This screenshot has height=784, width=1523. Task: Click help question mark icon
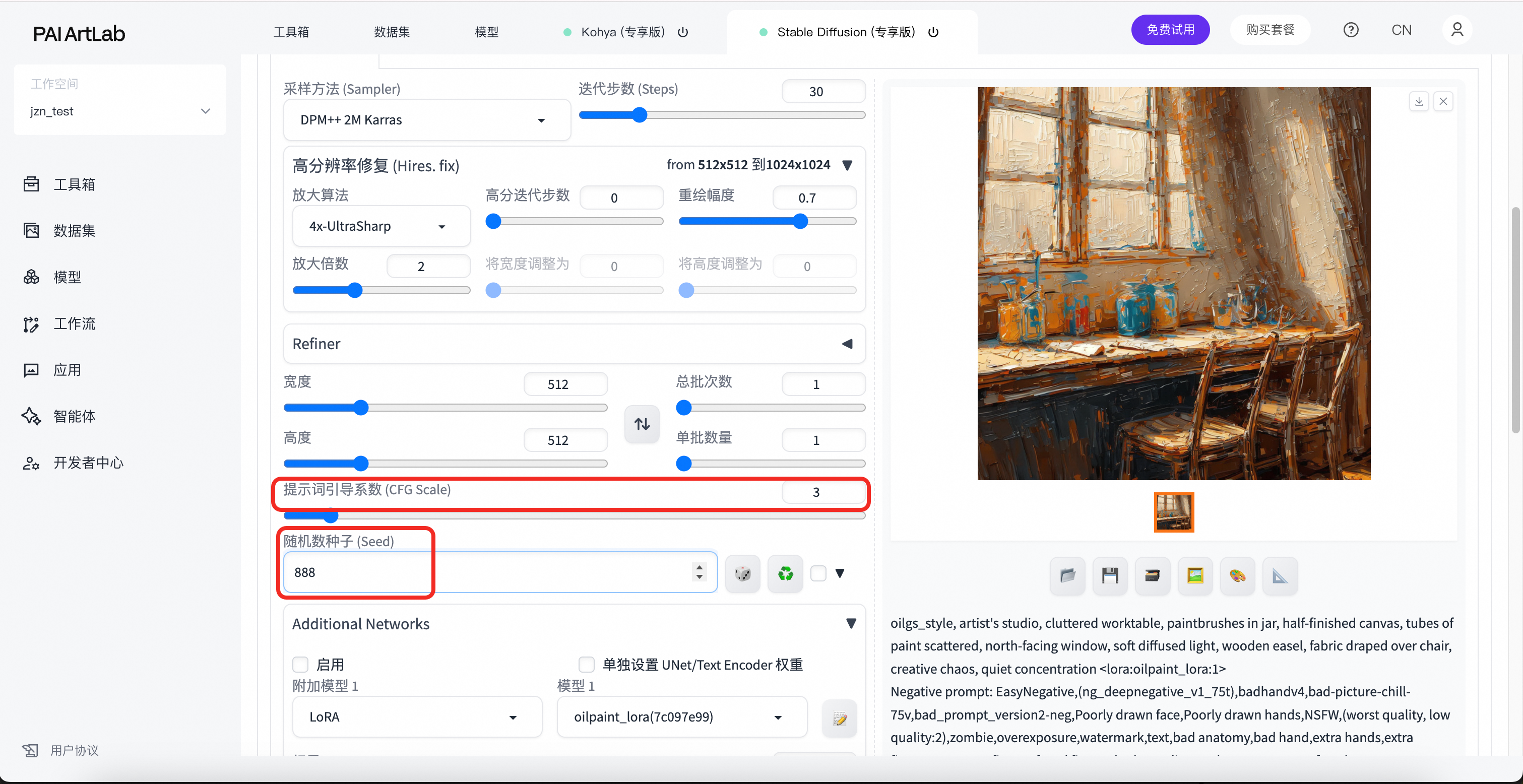[x=1351, y=30]
